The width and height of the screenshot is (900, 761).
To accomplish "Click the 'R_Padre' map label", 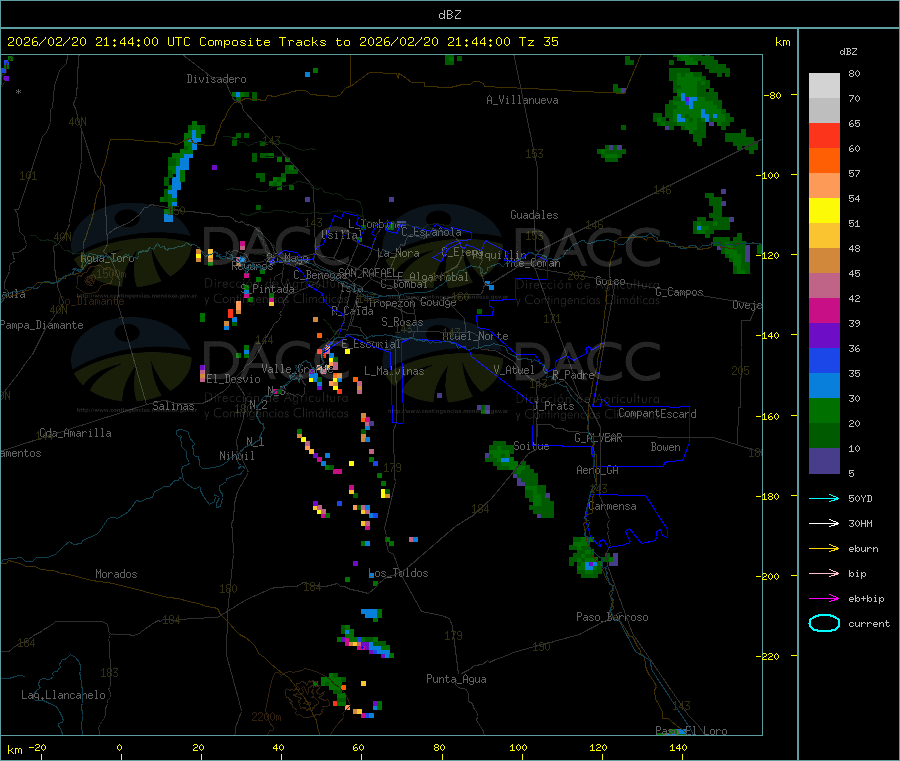I will click(573, 375).
